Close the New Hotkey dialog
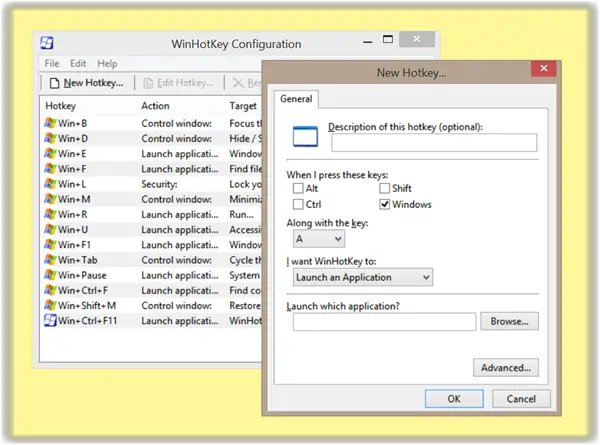The height and width of the screenshot is (445, 600). (543, 68)
